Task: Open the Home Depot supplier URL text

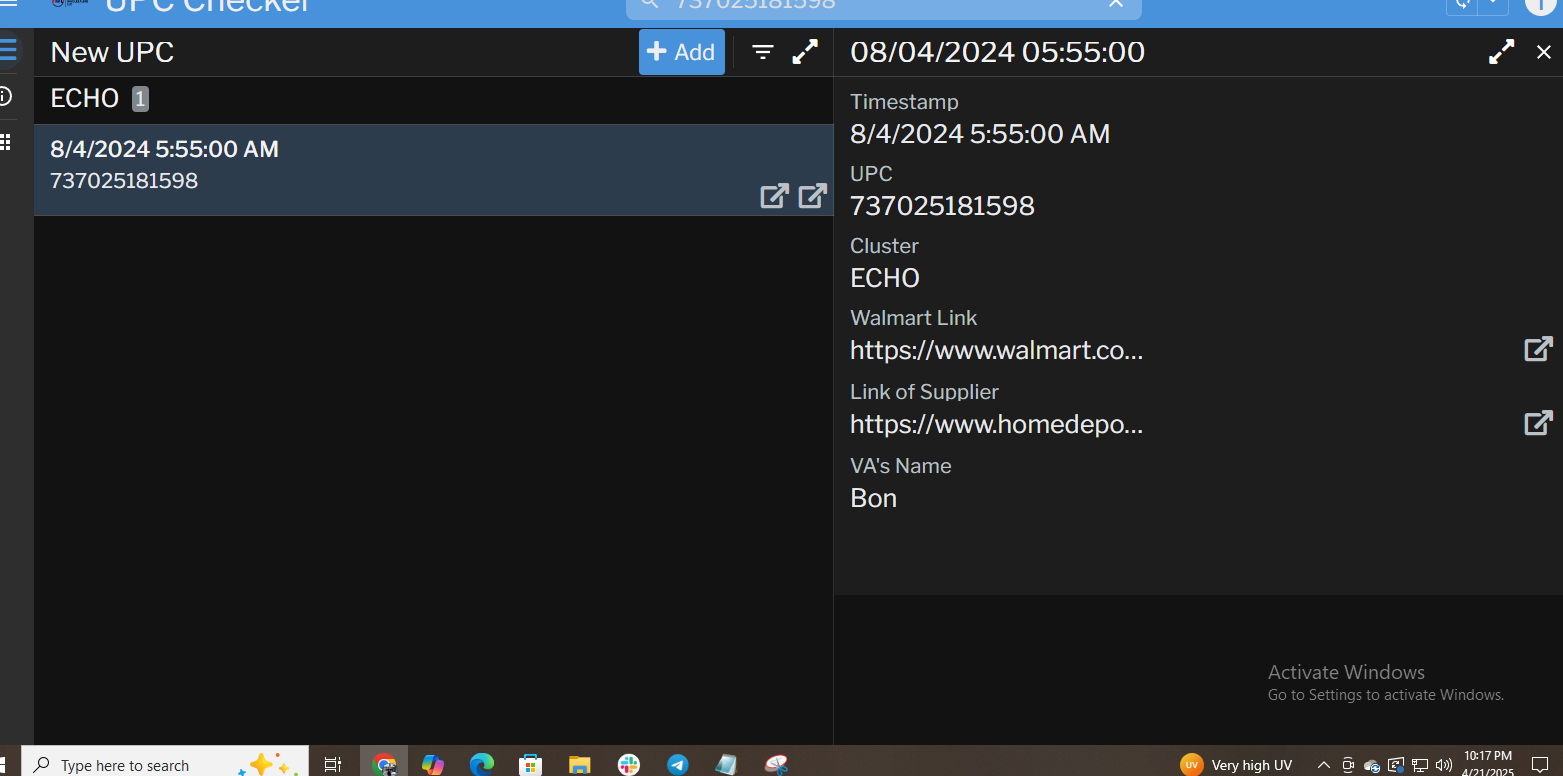Action: (996, 425)
